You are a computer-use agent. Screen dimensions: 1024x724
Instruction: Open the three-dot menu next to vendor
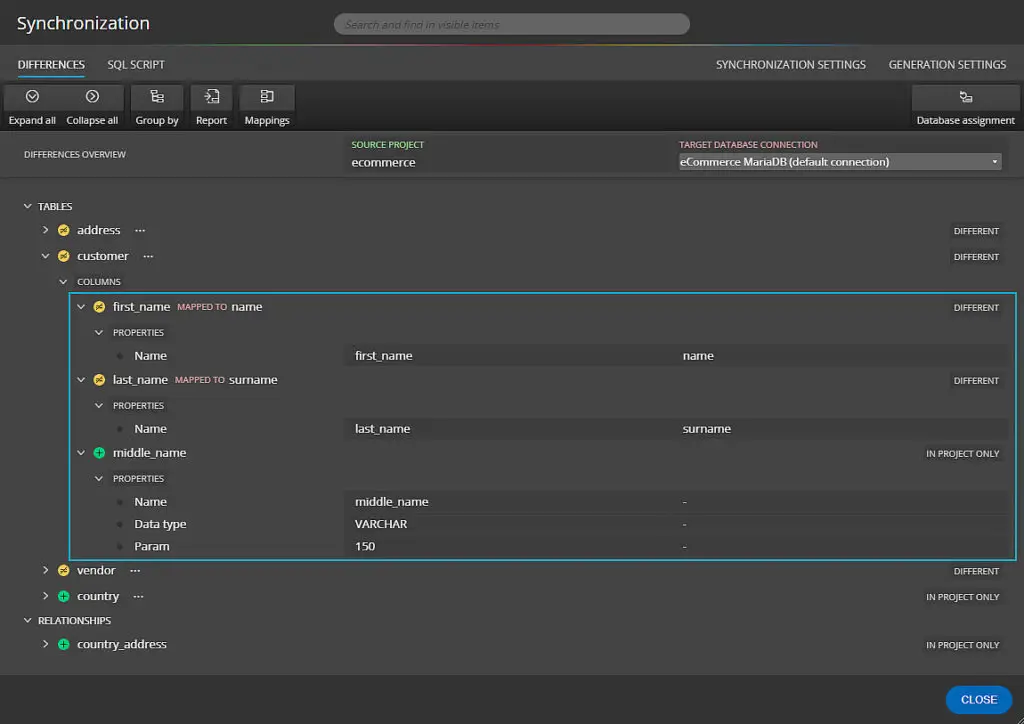(x=135, y=571)
